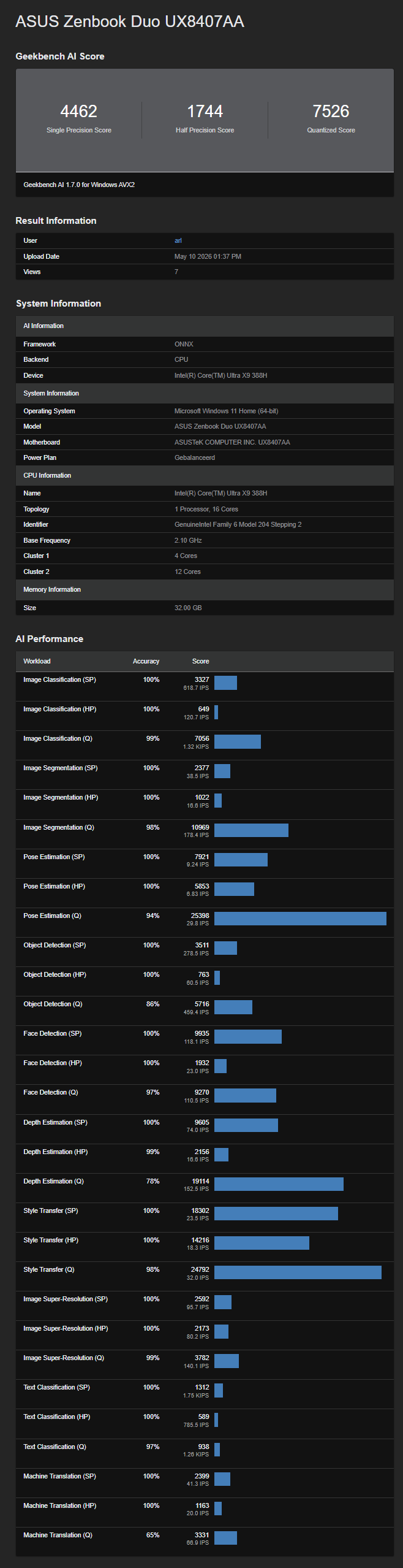The image size is (403, 1568).
Task: Click the Face Detection (SP) score bar
Action: pos(248,1036)
